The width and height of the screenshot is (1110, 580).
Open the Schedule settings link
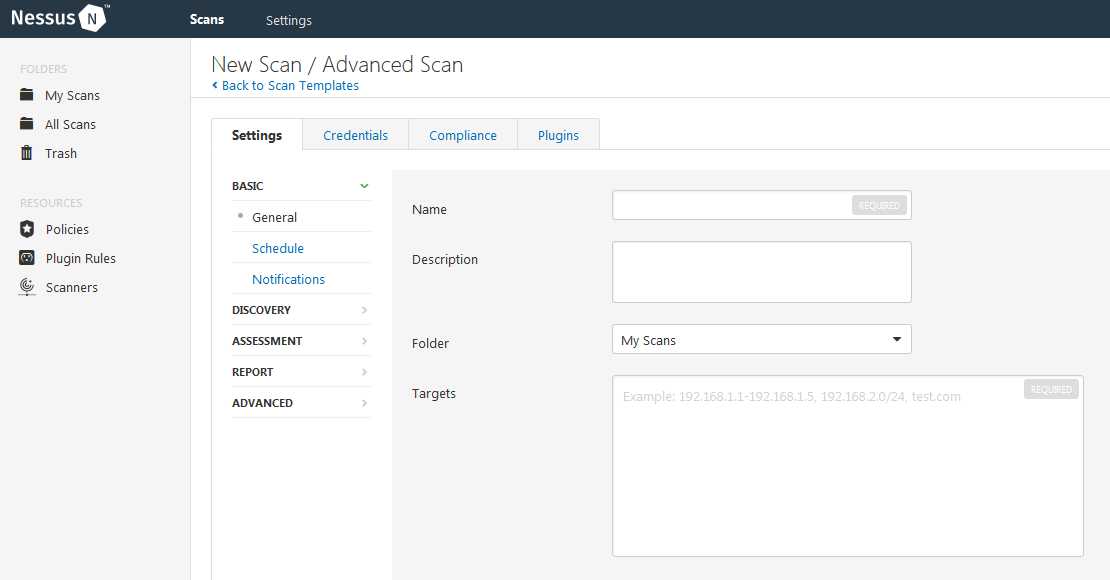pyautogui.click(x=278, y=249)
